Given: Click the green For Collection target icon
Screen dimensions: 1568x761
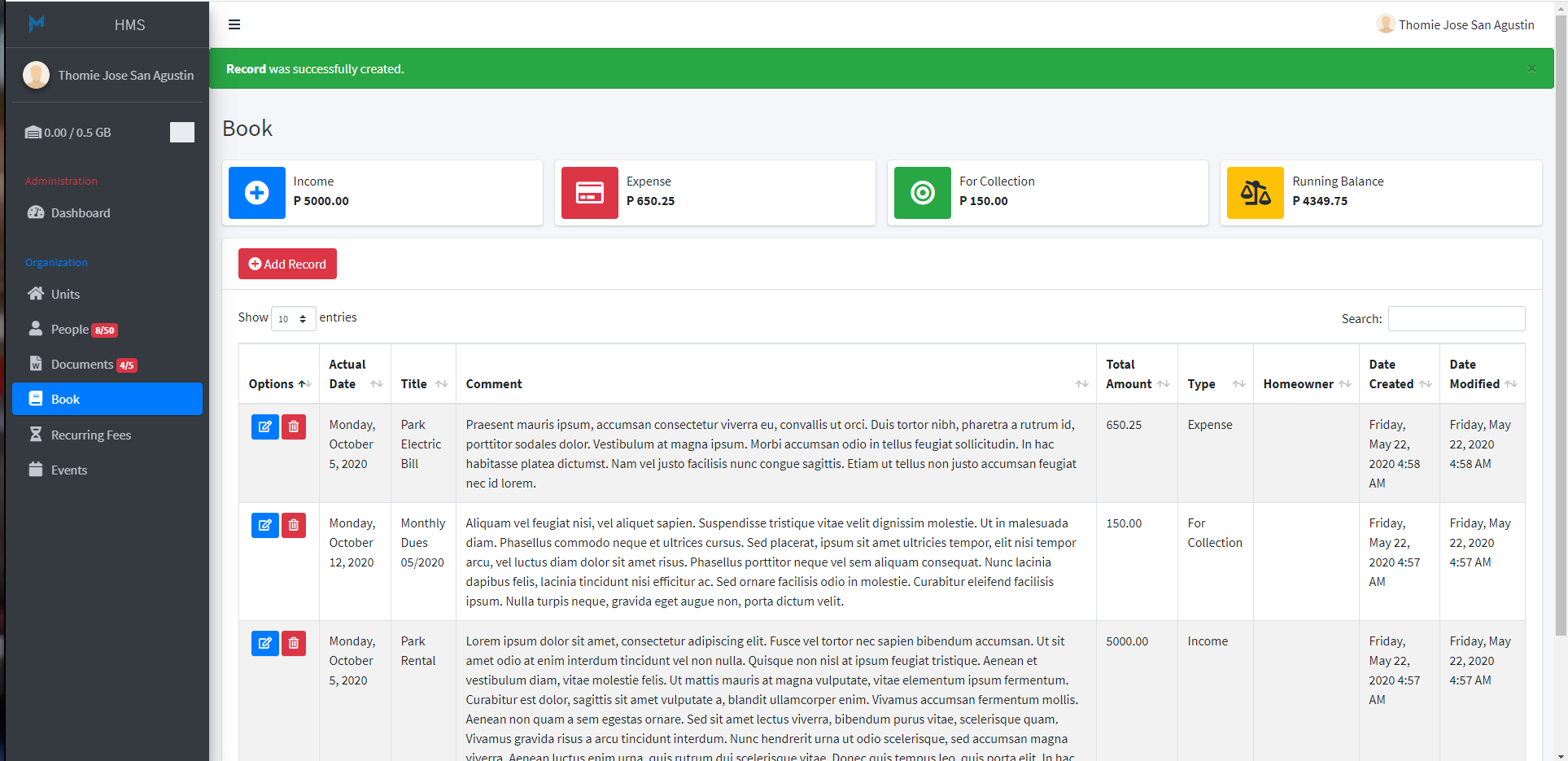Looking at the screenshot, I should tap(922, 193).
